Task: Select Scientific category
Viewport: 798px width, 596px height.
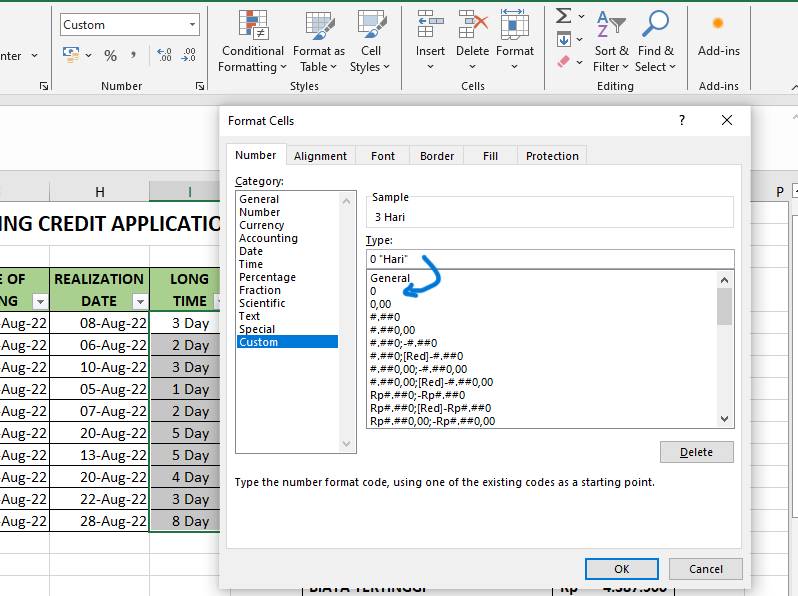Action: pyautogui.click(x=287, y=303)
